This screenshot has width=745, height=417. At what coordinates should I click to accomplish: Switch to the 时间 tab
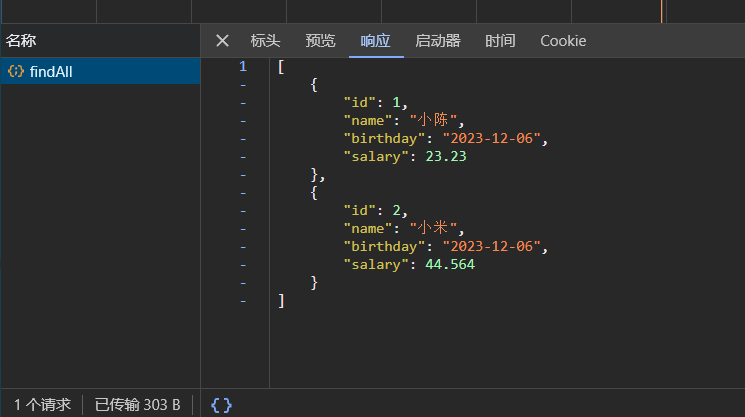(x=500, y=41)
